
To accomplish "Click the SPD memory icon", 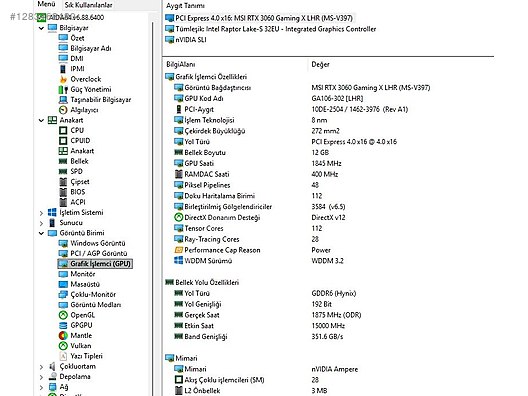I will coord(63,171).
